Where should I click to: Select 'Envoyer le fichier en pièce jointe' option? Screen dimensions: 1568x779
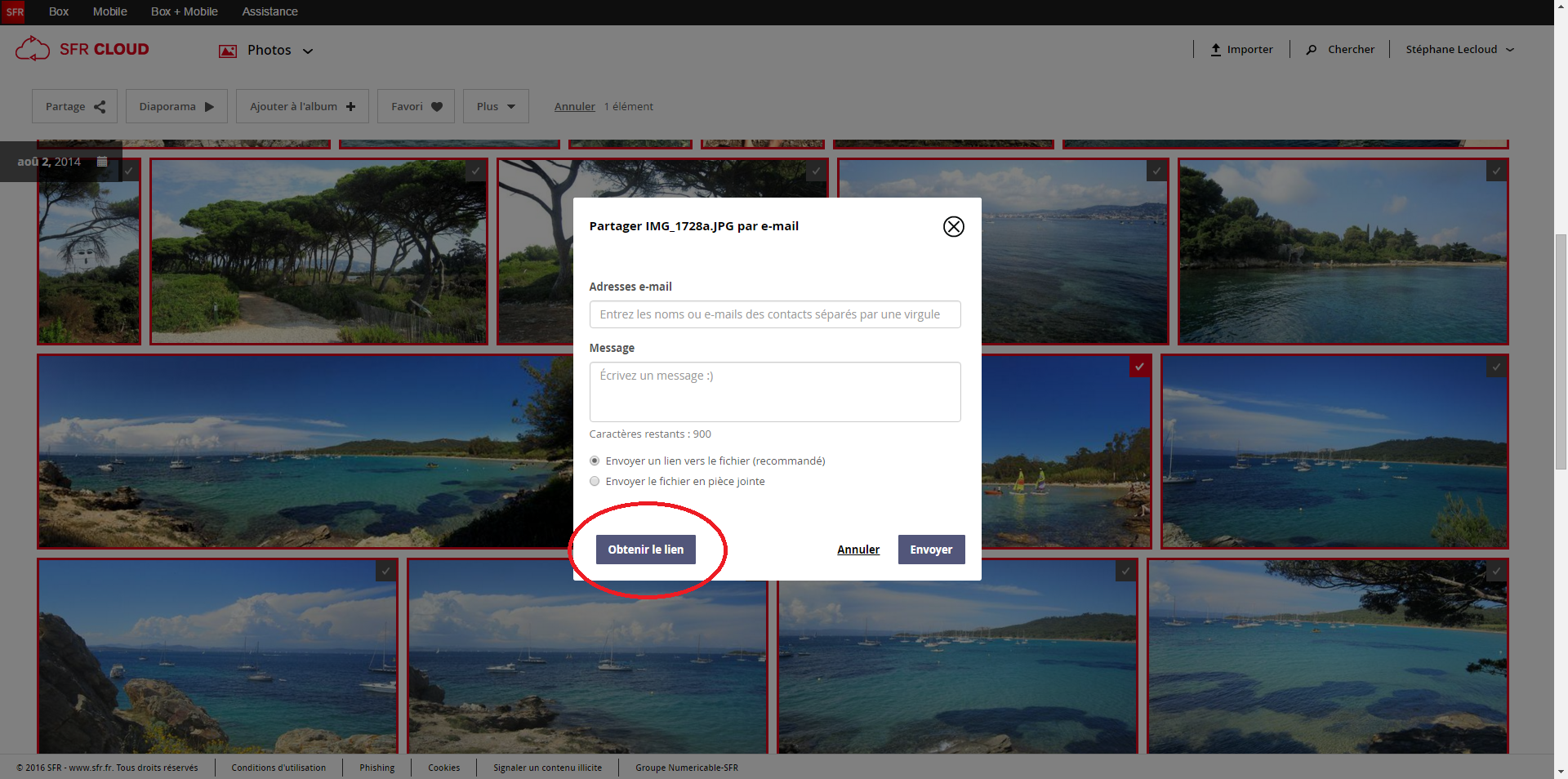595,482
